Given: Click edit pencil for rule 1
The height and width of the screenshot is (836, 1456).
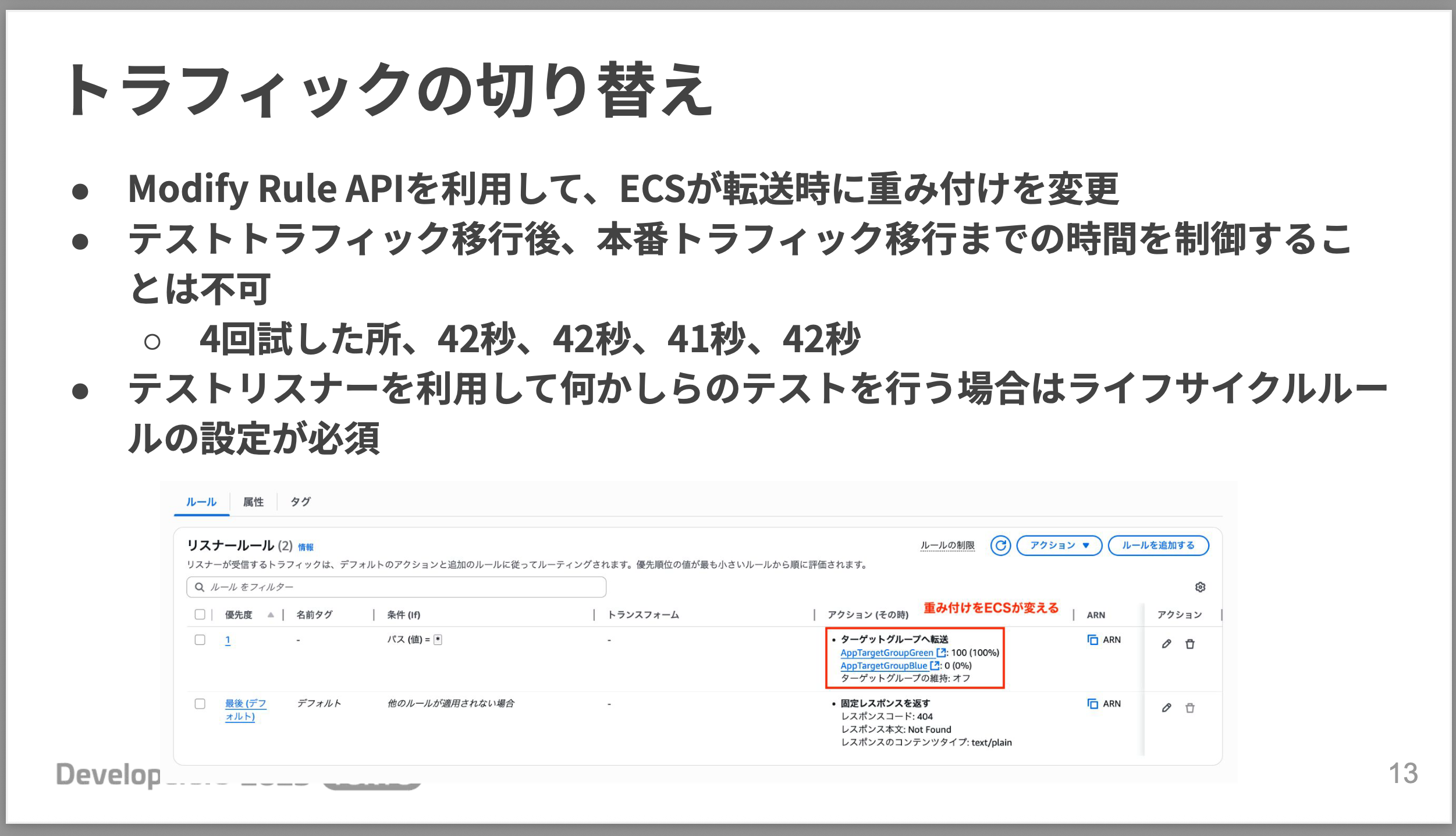Looking at the screenshot, I should 1166,644.
